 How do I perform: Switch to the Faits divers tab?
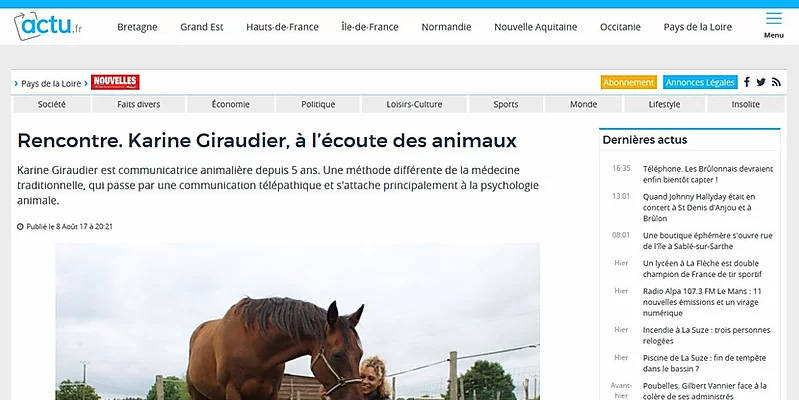pos(139,104)
